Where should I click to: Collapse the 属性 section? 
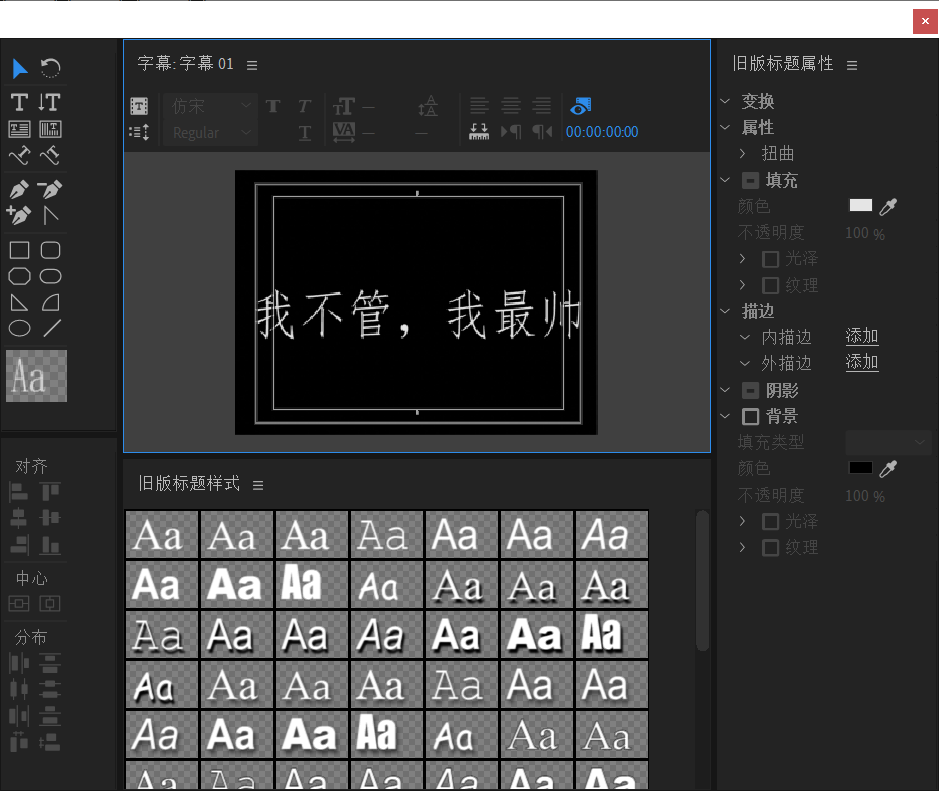tap(725, 128)
